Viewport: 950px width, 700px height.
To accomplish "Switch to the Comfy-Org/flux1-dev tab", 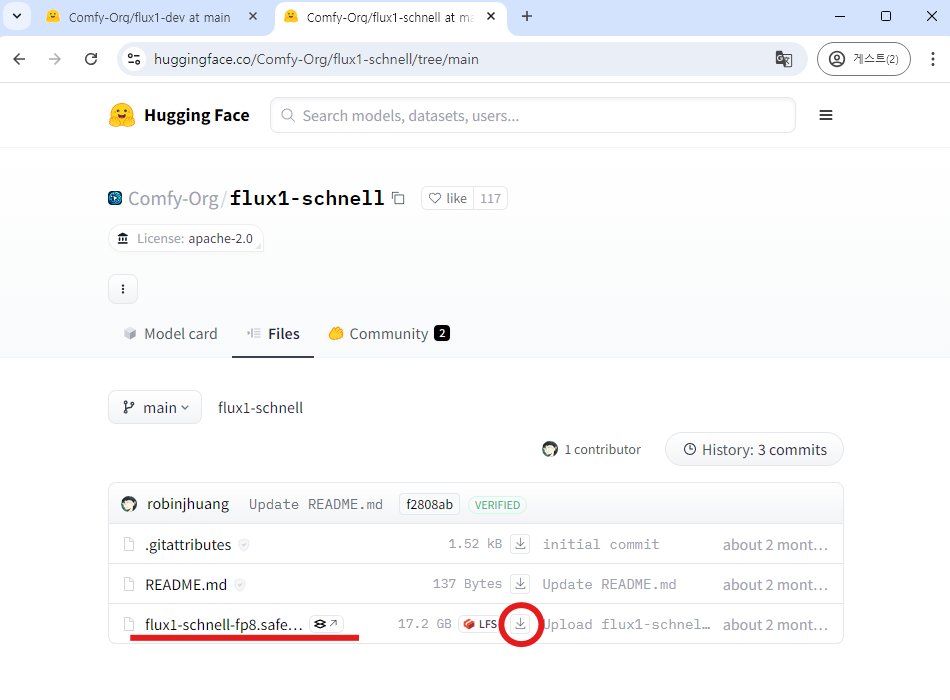I will 149,18.
